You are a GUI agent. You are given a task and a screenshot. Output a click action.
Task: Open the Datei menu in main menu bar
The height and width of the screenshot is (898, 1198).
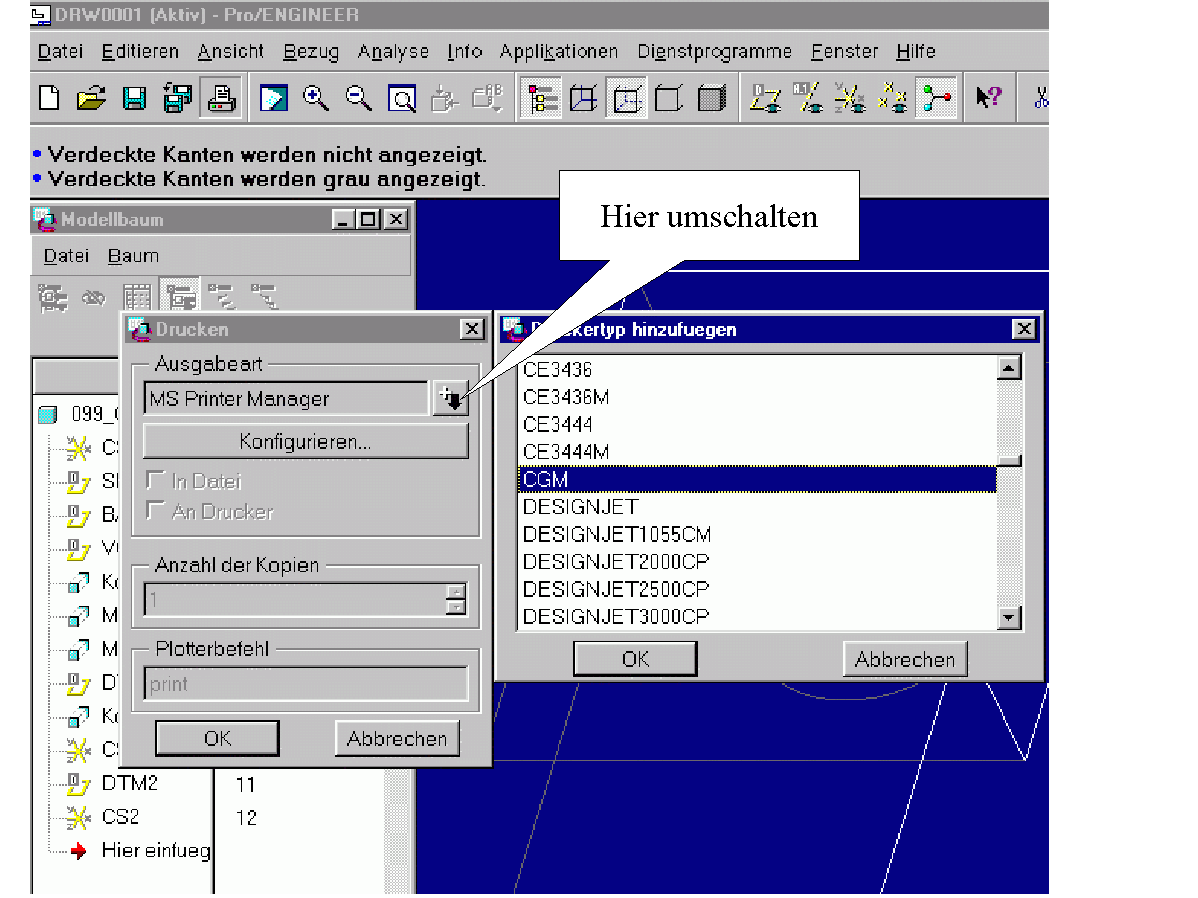pos(60,51)
